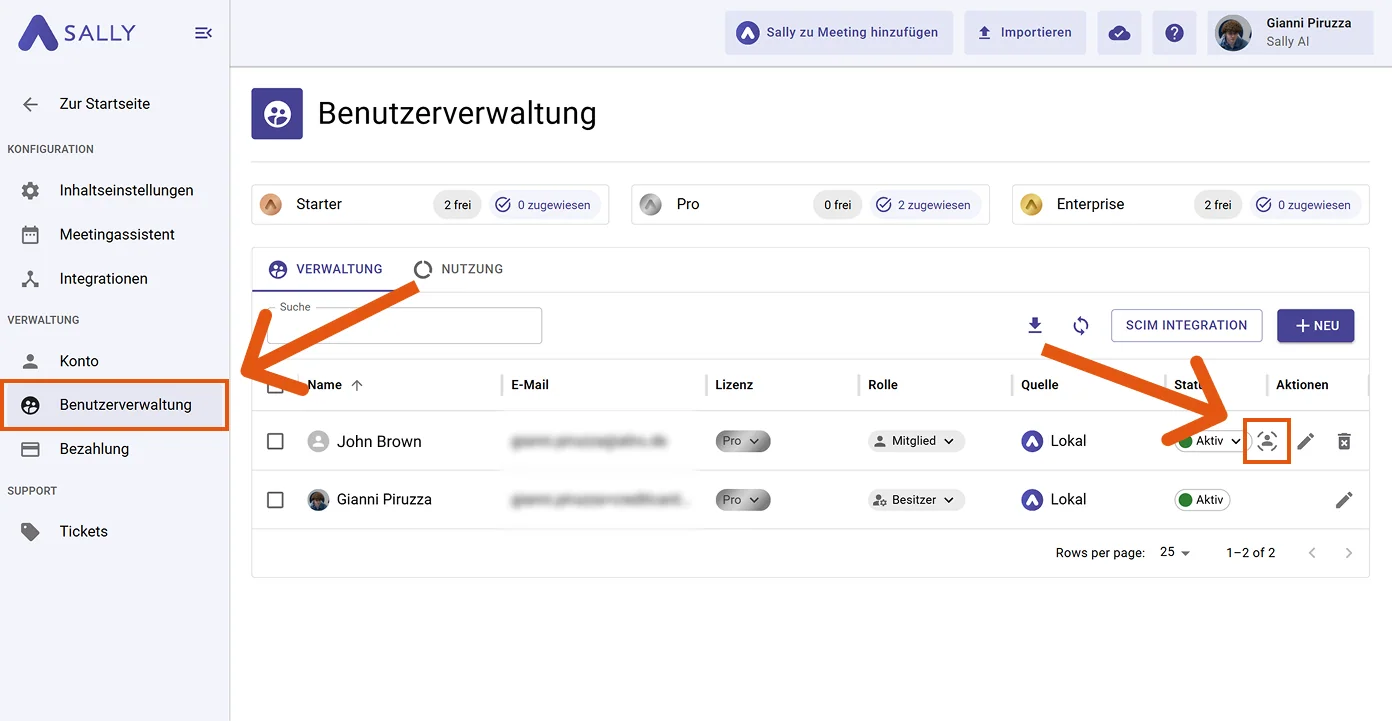Open the help question mark icon
This screenshot has width=1392, height=721.
pos(1175,33)
